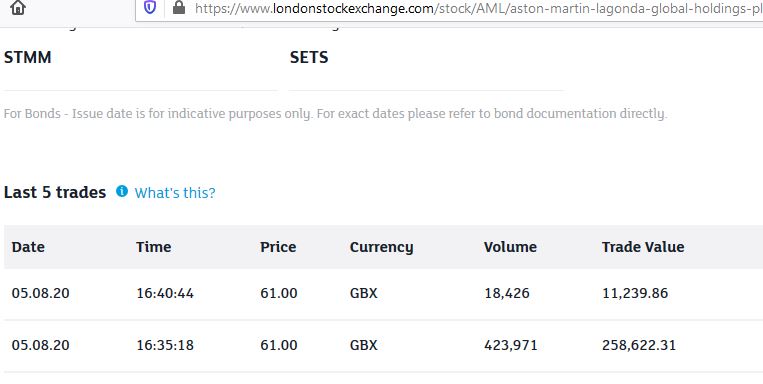
Task: Click the info icon beside Last 5 trades
Action: (122, 191)
